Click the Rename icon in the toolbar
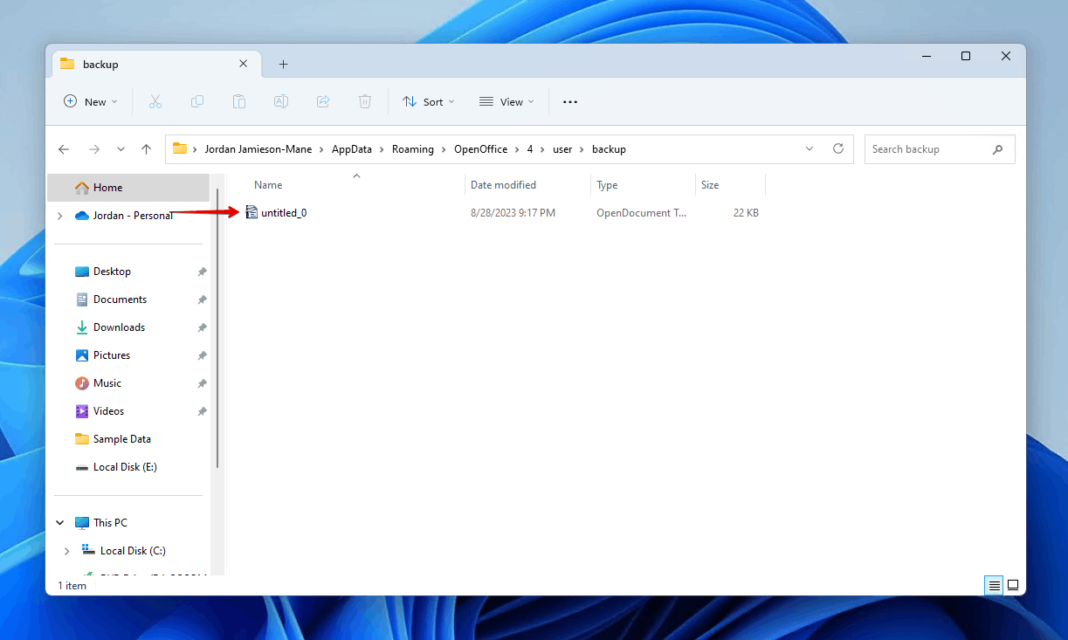This screenshot has width=1068, height=640. point(281,101)
